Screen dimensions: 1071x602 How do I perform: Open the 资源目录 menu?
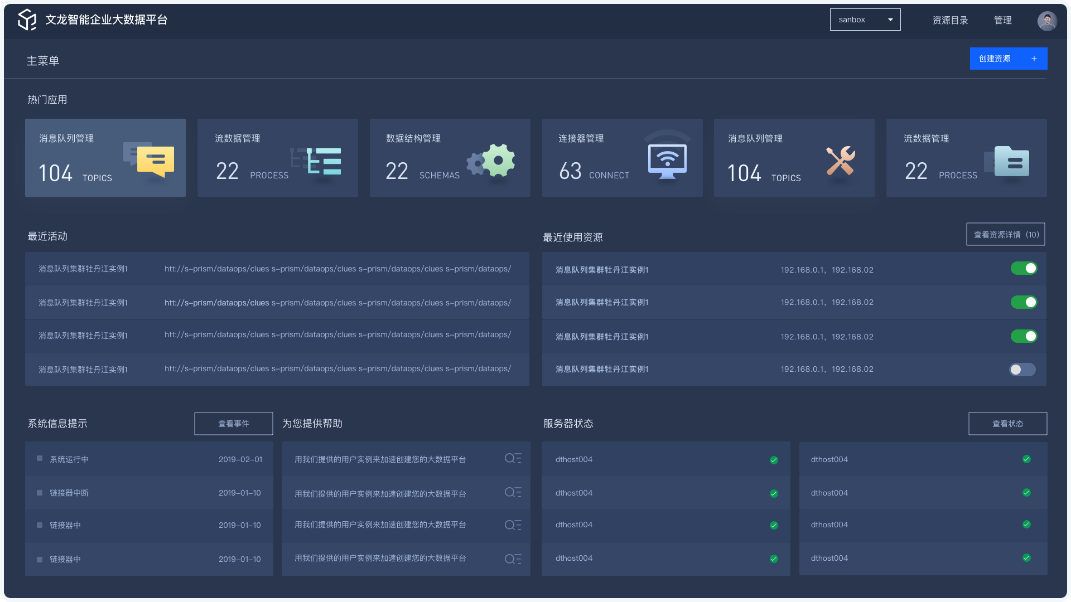pyautogui.click(x=950, y=20)
